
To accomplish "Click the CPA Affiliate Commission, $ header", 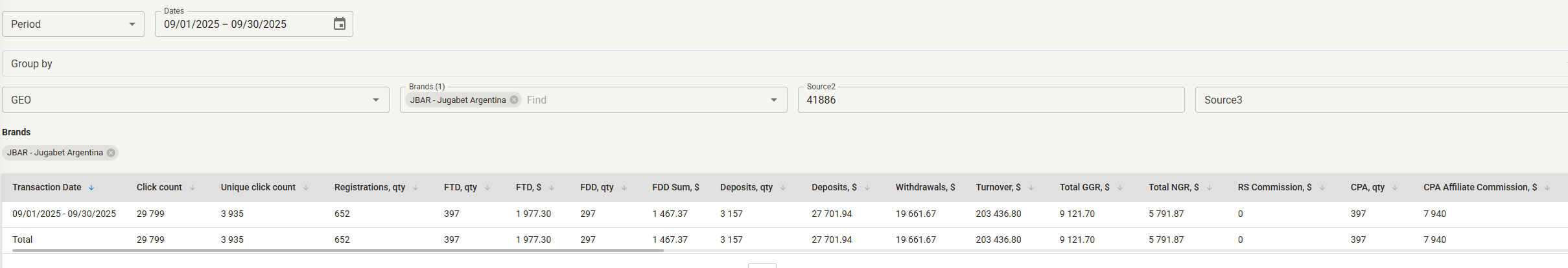I will pos(1480,187).
